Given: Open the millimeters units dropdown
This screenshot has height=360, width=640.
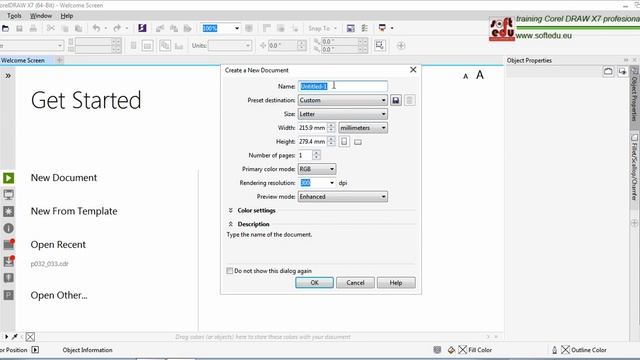Looking at the screenshot, I should coord(363,128).
